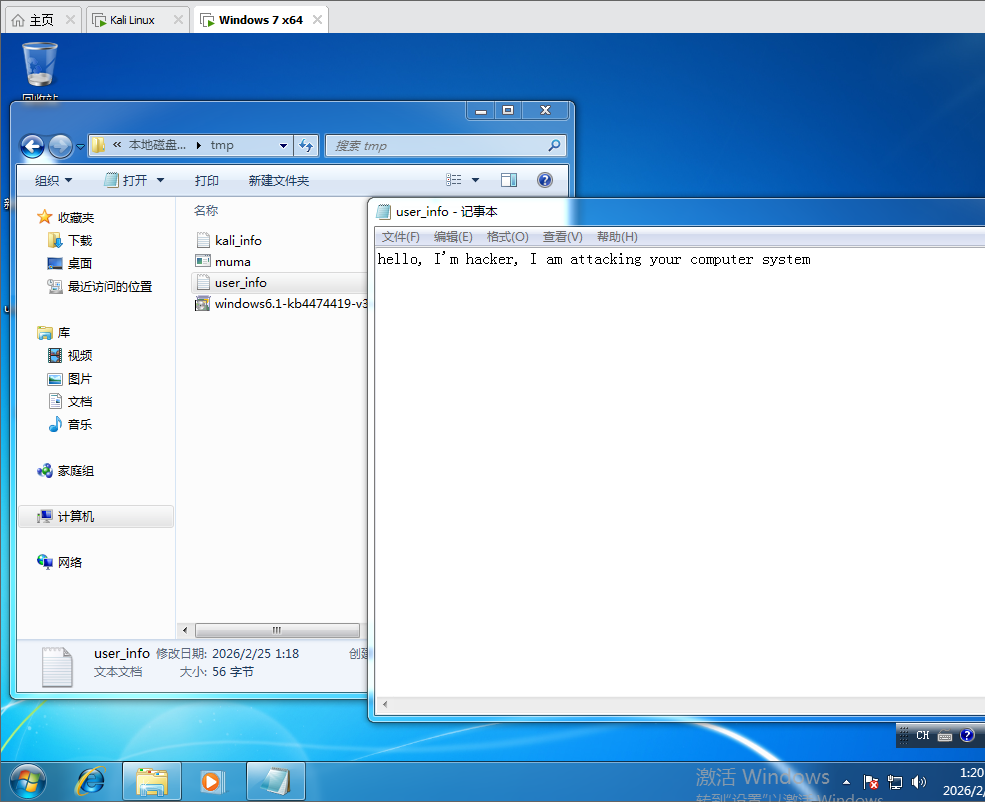Select the user_info file
This screenshot has height=802, width=985.
[x=278, y=283]
